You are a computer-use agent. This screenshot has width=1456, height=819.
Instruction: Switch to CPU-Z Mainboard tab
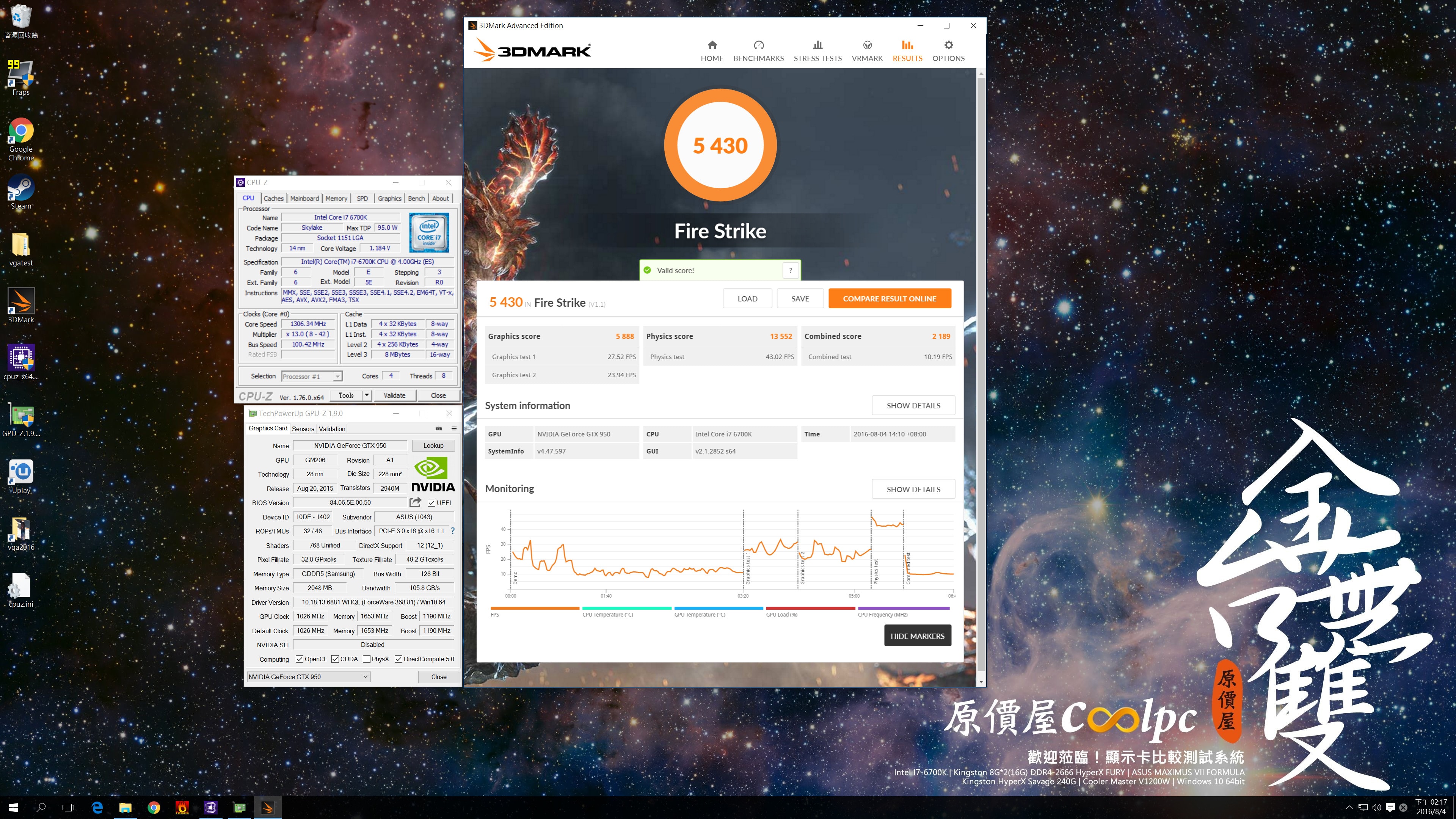[x=304, y=198]
